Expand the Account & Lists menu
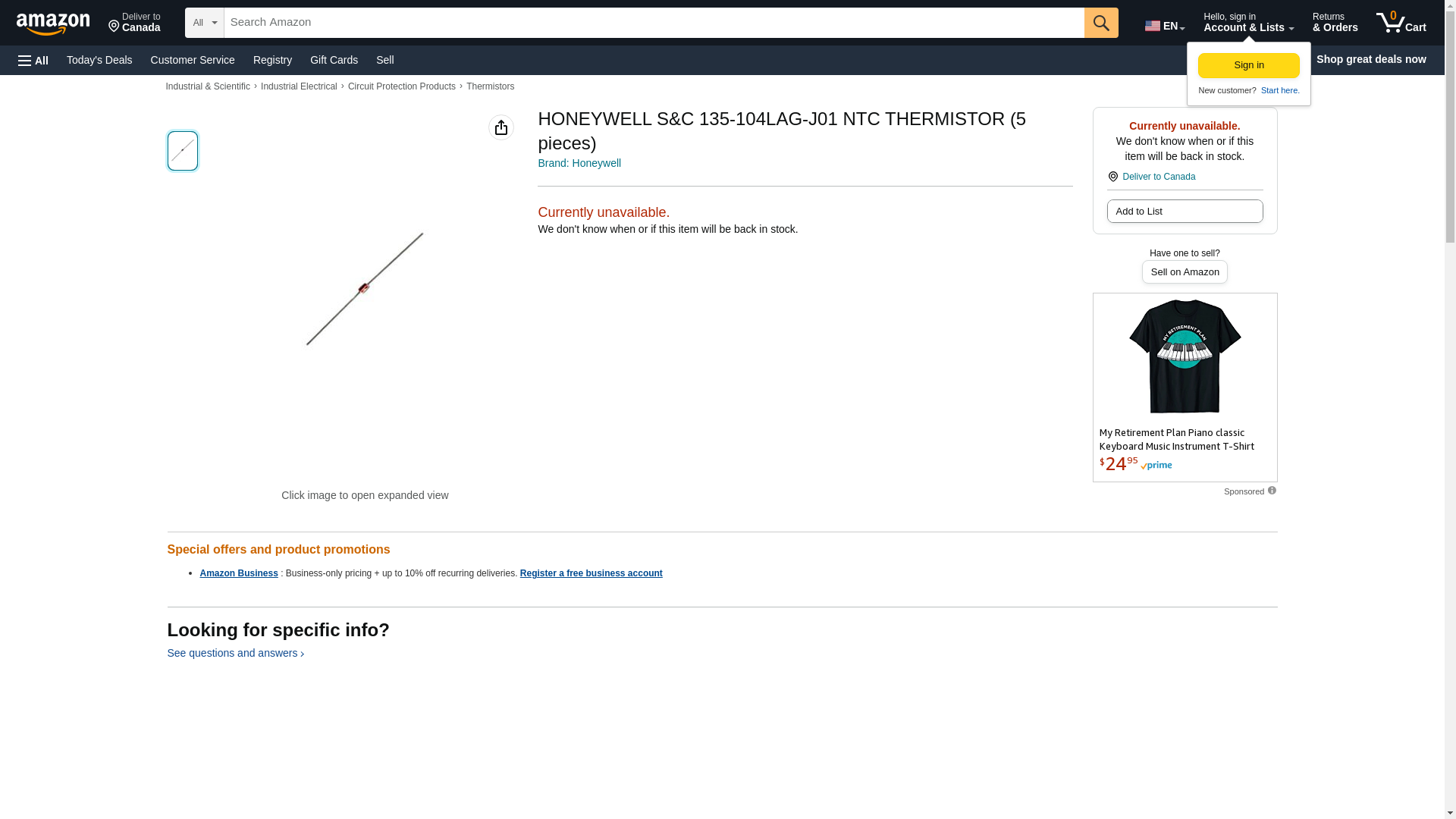This screenshot has width=1456, height=819. tap(1247, 23)
